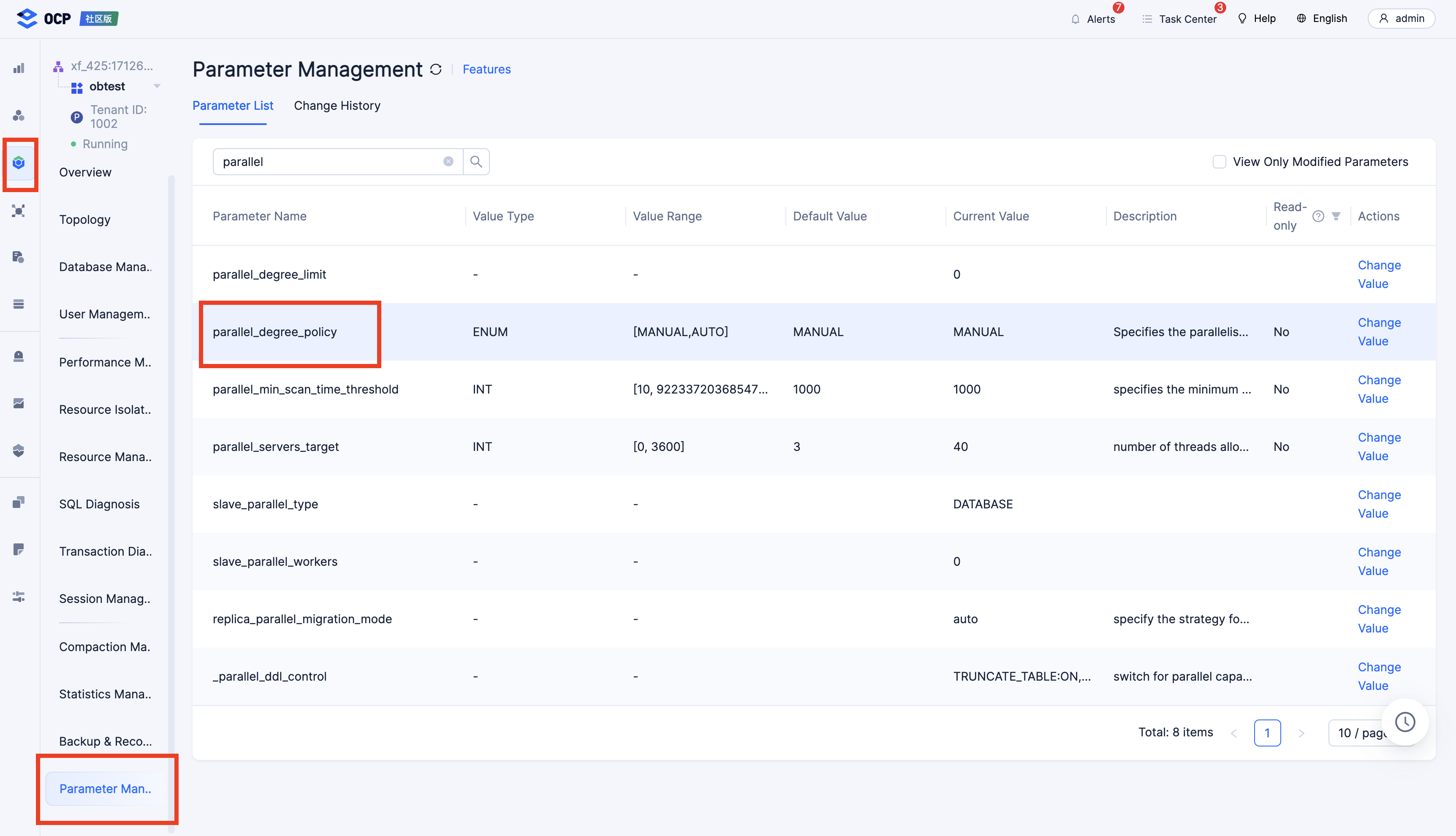Change Value for parallel_degree_policy
This screenshot has width=1456, height=836.
coord(1379,332)
